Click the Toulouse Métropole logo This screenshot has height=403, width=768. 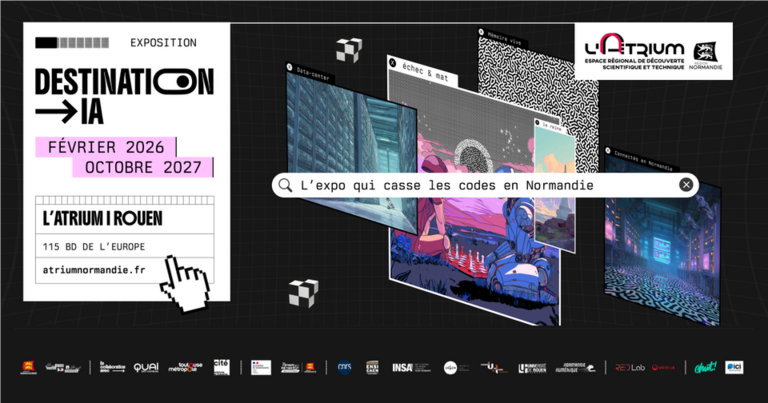pyautogui.click(x=186, y=367)
